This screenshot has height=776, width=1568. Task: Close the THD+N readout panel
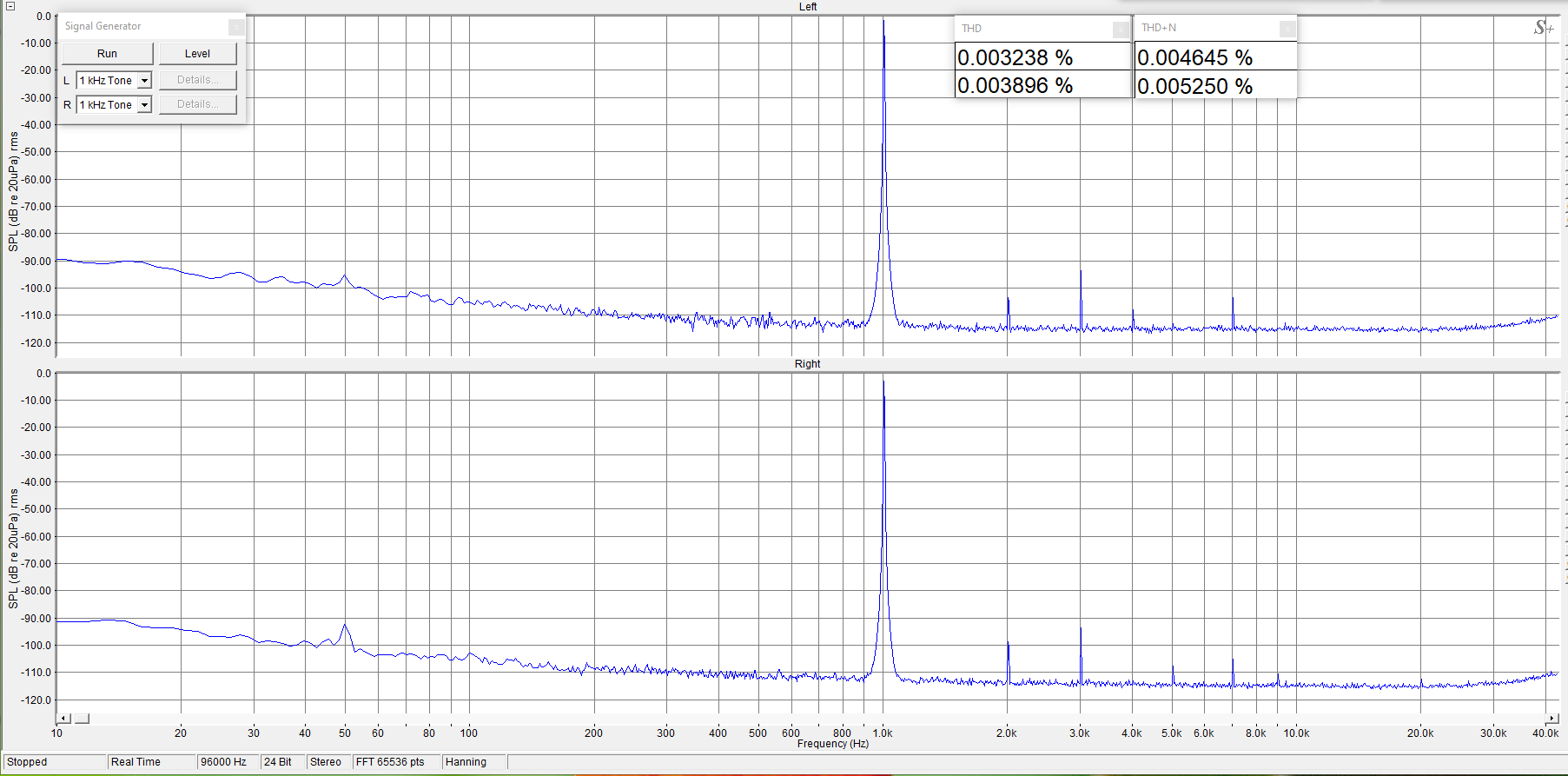[x=1287, y=30]
